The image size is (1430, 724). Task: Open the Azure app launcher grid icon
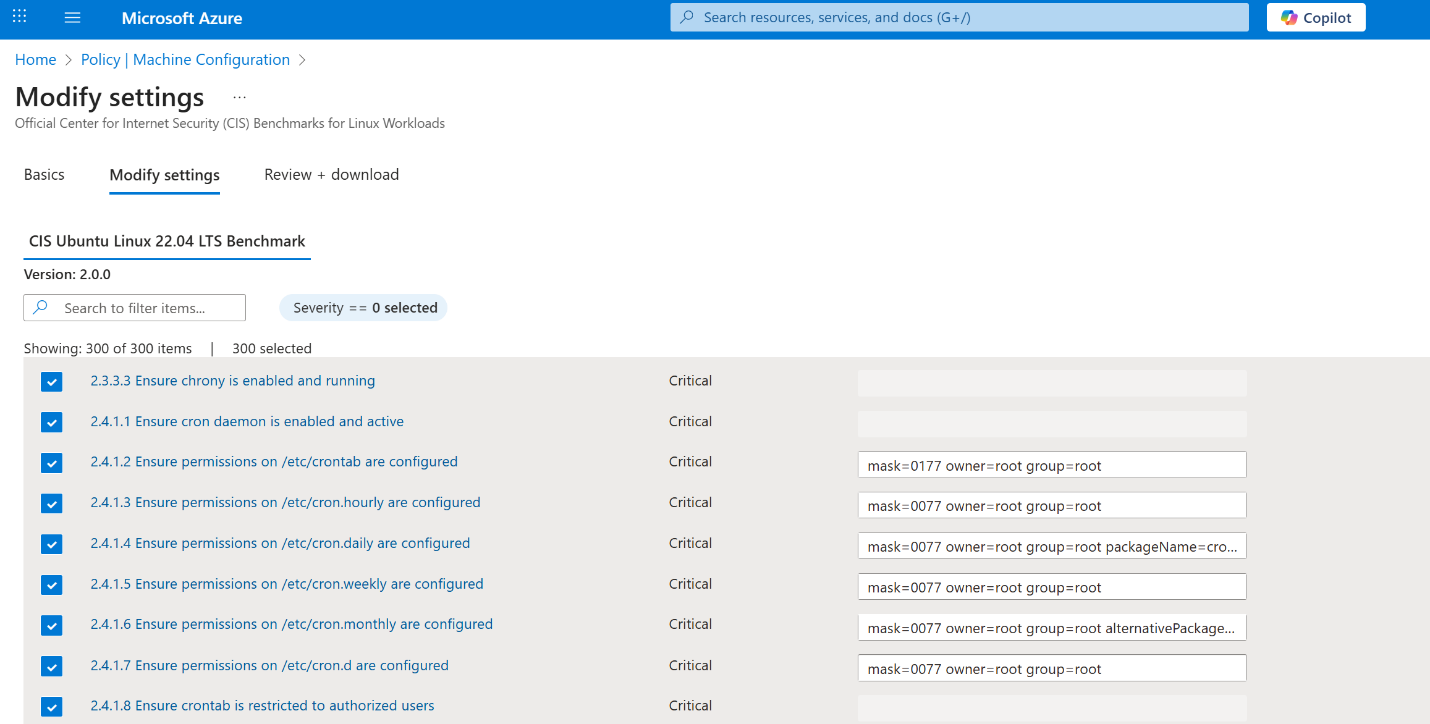(19, 17)
